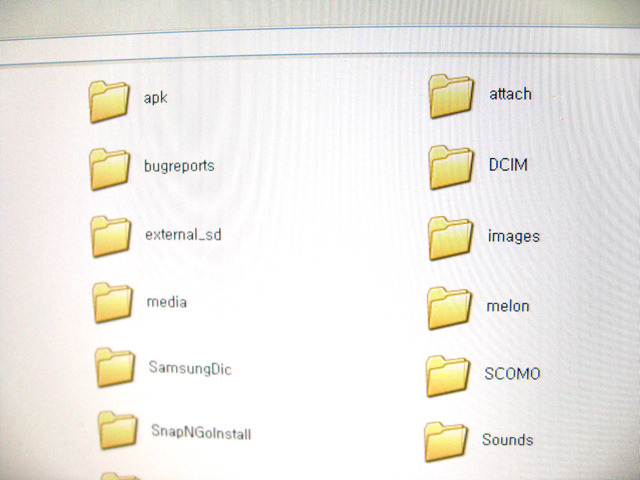Click the "DCIM" folder name text
640x480 pixels.
pos(508,164)
